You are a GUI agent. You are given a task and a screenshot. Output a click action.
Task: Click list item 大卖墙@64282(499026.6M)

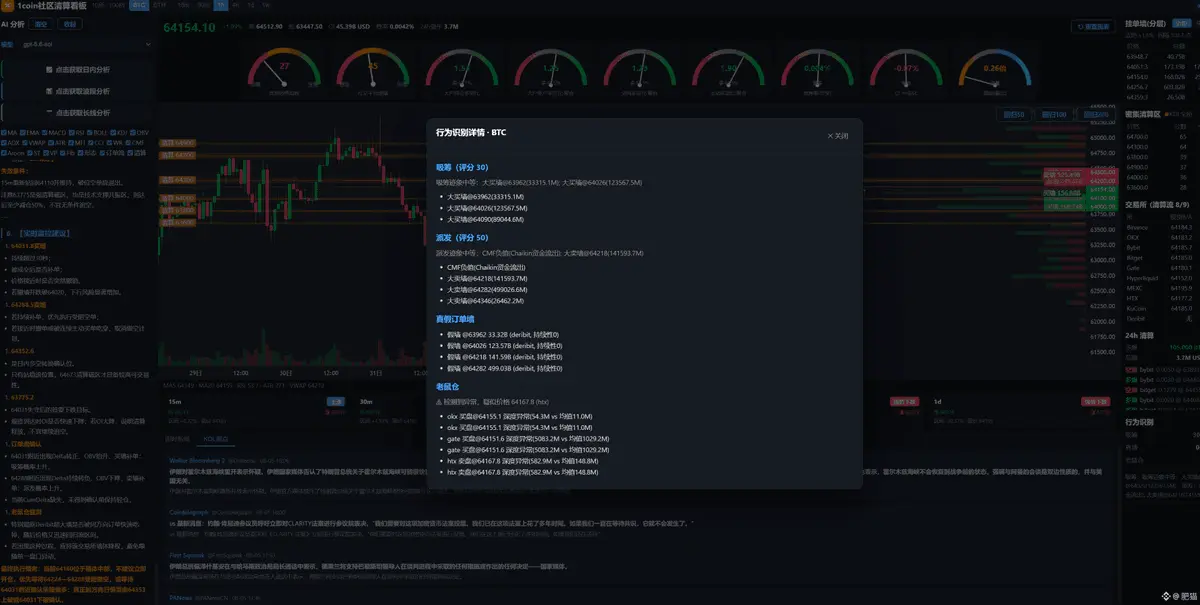click(x=486, y=289)
